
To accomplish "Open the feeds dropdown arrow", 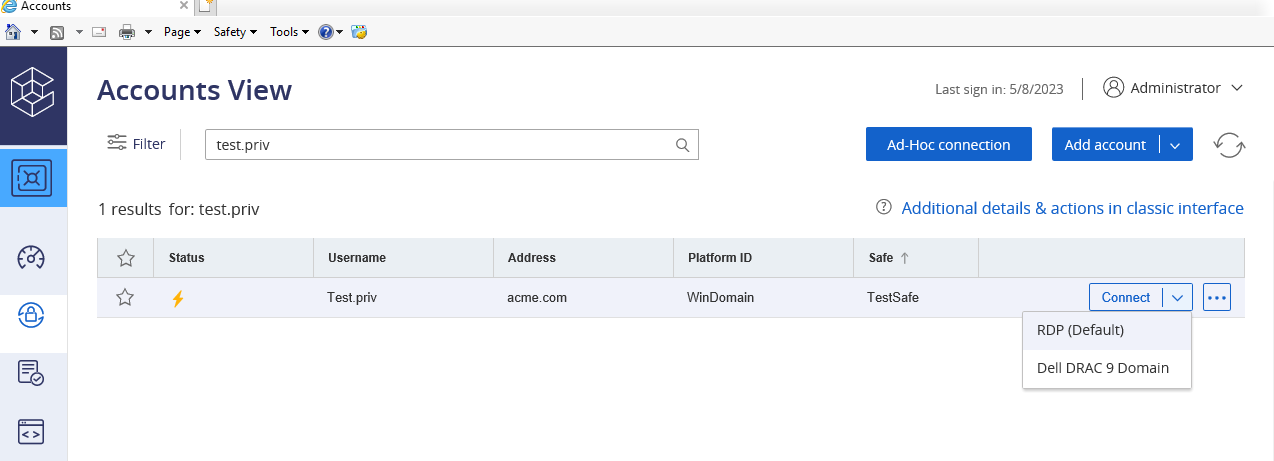I will 79,32.
